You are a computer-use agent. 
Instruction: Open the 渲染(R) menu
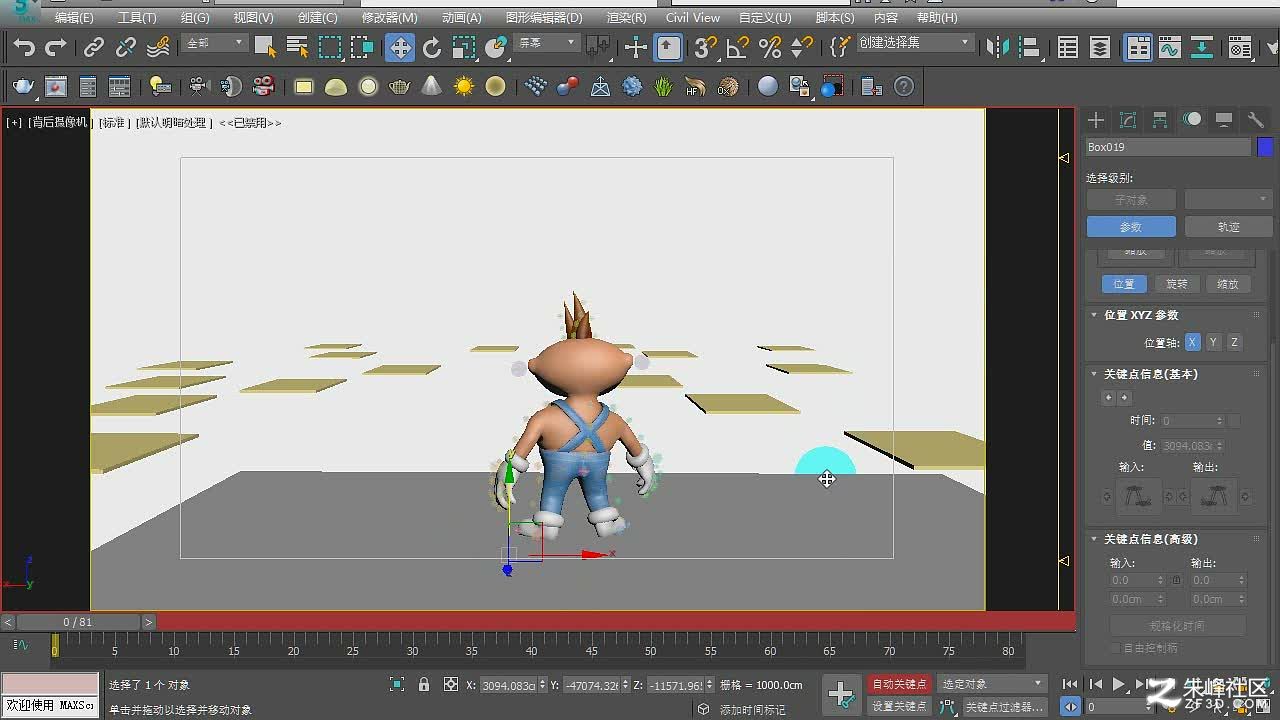click(x=626, y=17)
